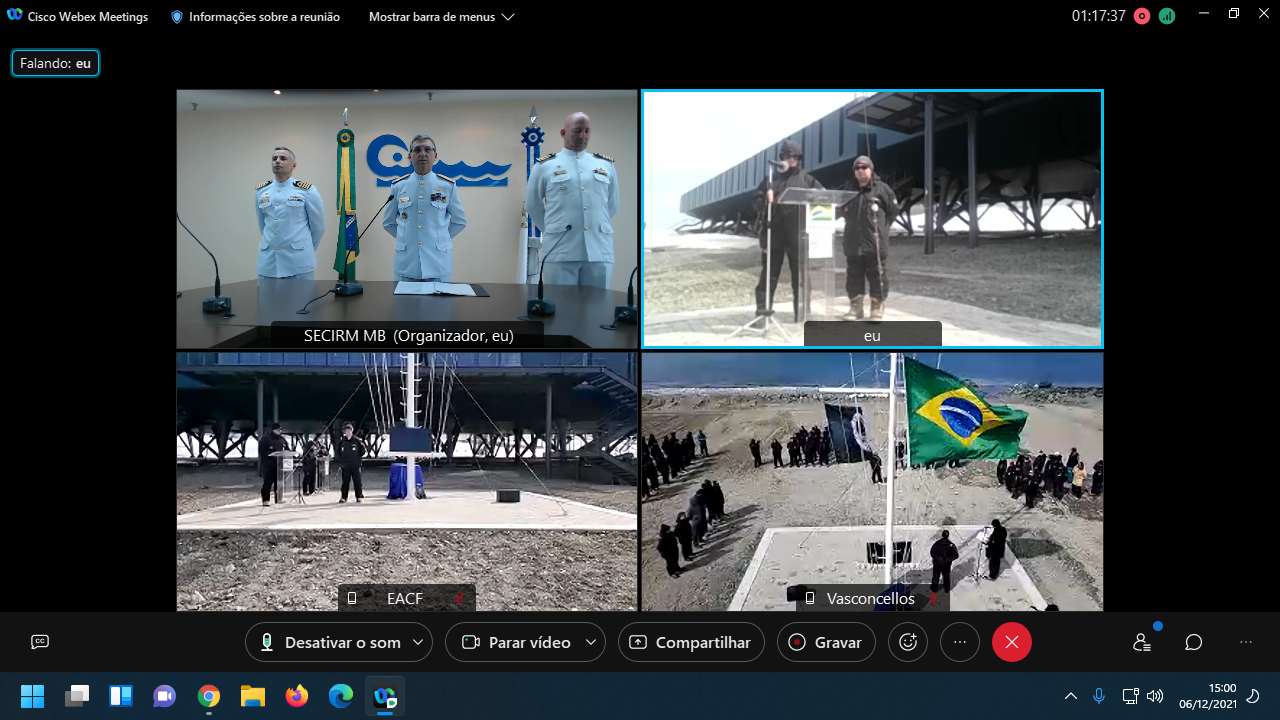Click the Falando: eu speaker label
This screenshot has height=720, width=1280.
pyautogui.click(x=55, y=63)
